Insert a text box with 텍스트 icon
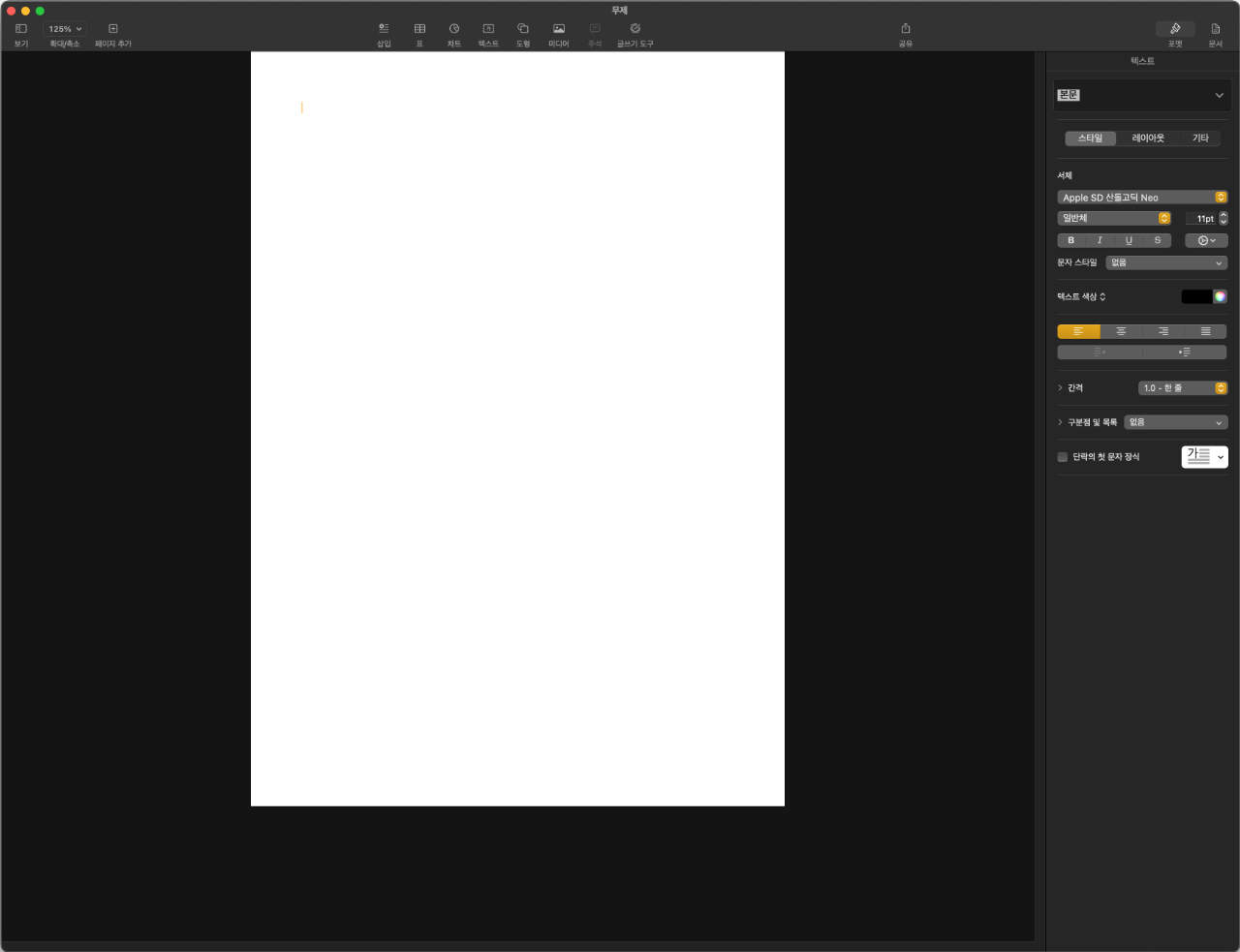This screenshot has height=952, width=1240. click(x=488, y=29)
